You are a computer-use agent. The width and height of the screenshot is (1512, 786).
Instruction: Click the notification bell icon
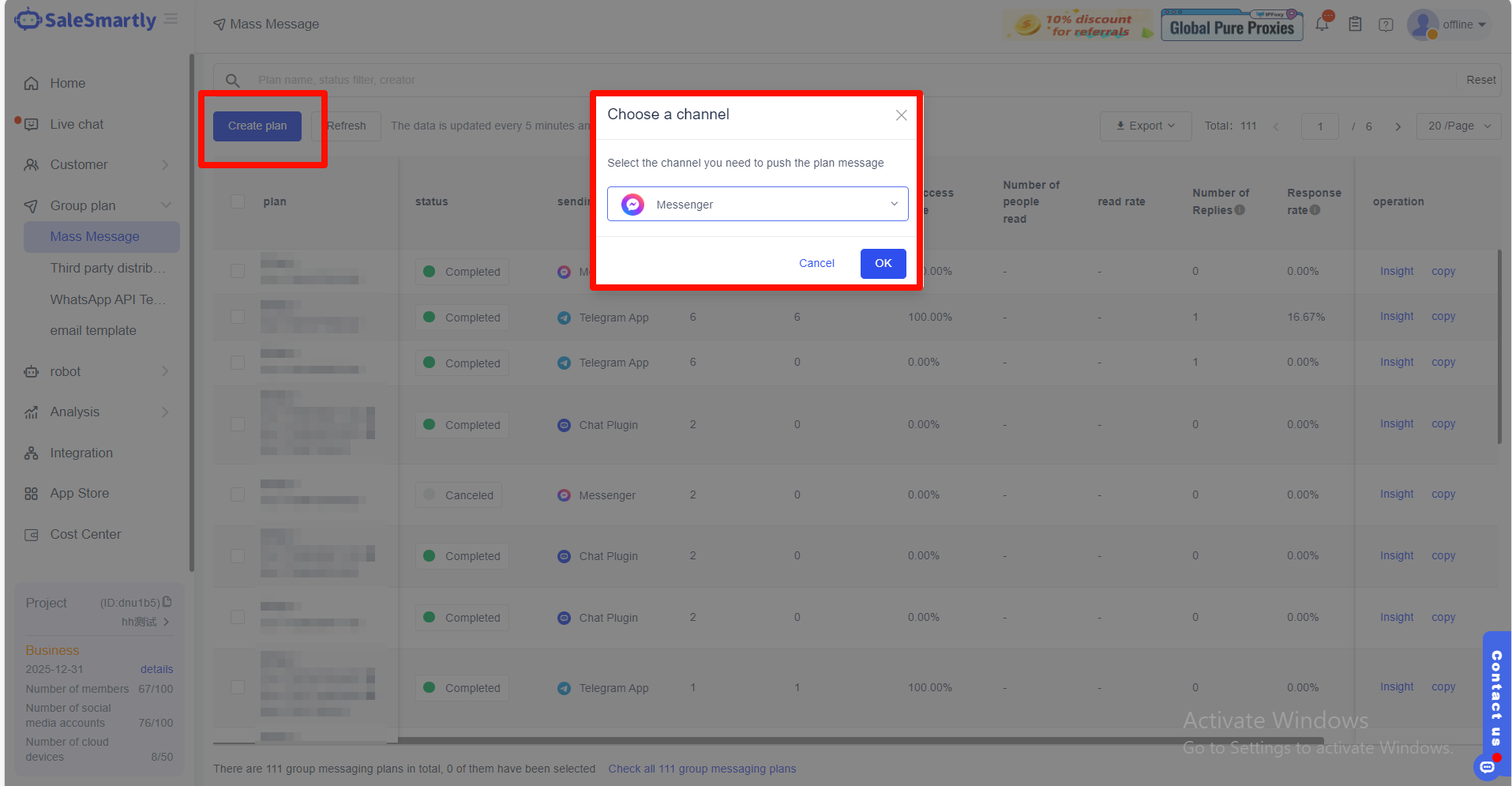[x=1322, y=24]
